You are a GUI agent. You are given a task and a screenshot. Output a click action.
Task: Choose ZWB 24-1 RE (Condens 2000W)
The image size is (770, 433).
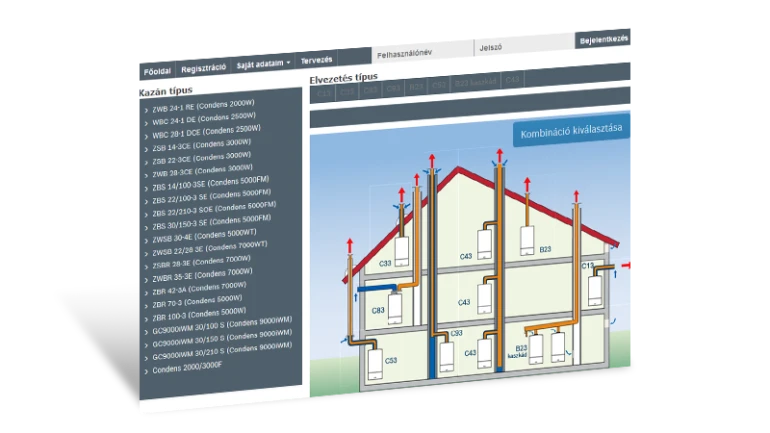(x=203, y=106)
